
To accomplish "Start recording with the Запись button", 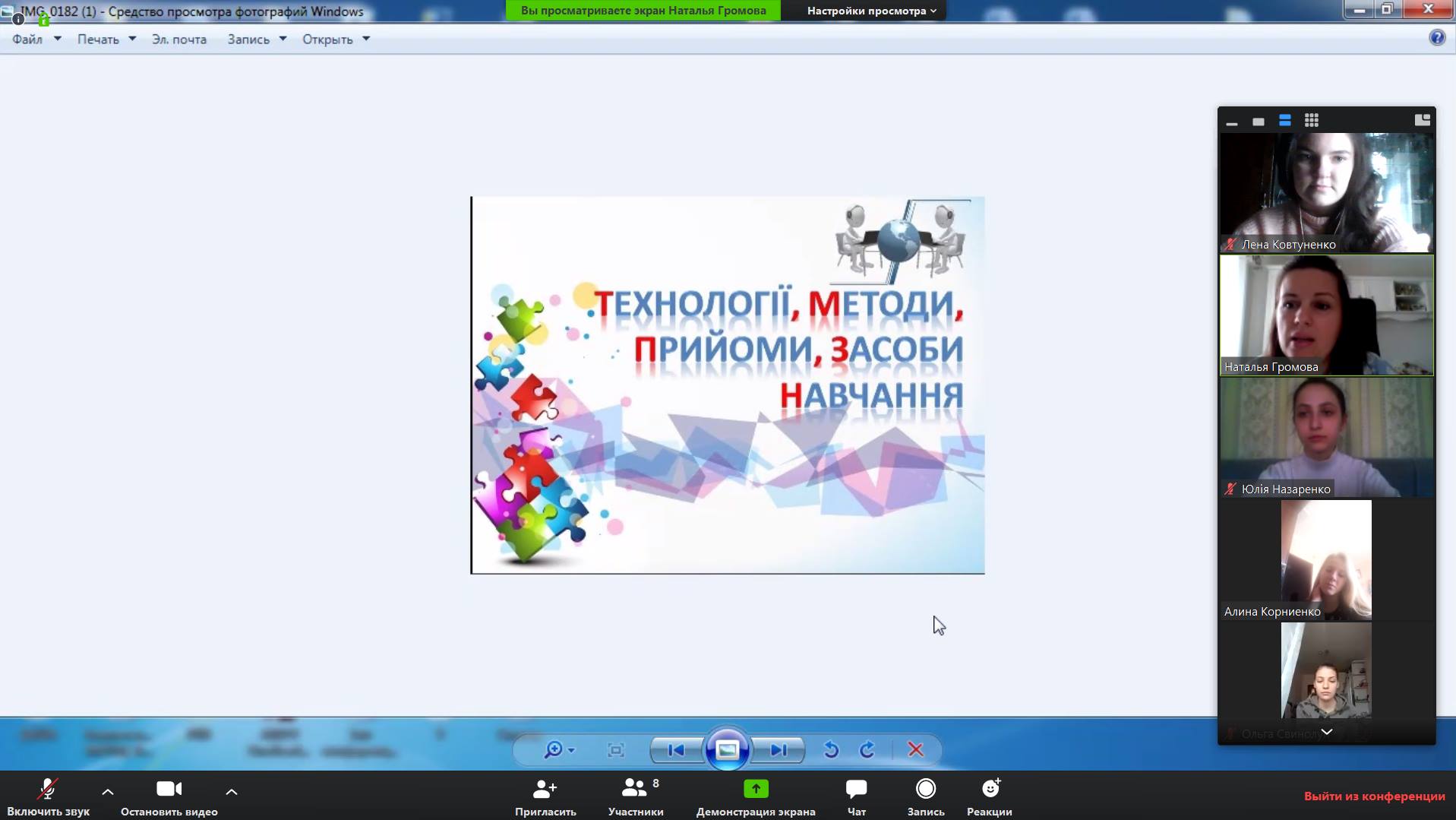I will click(x=925, y=790).
